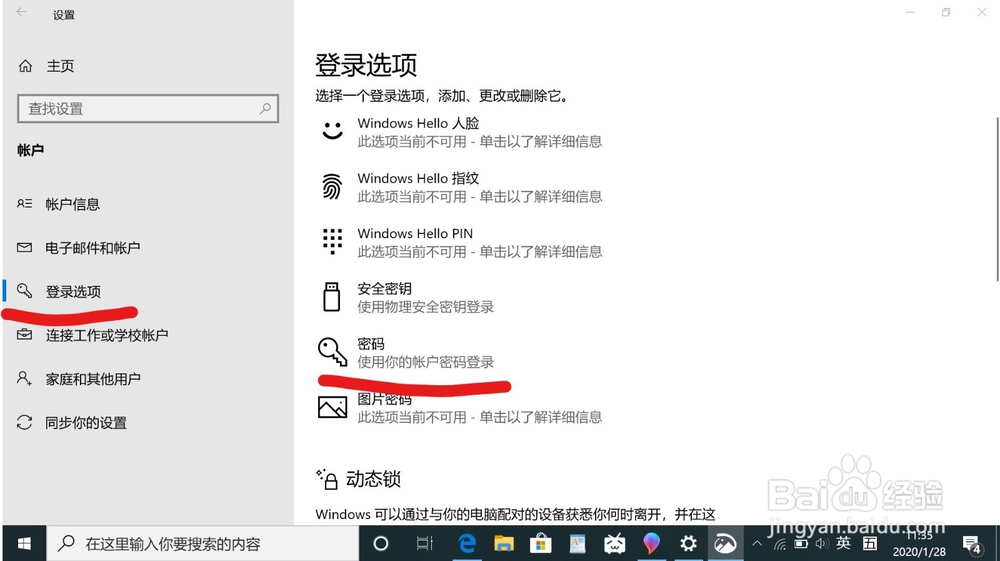
Task: Go back with the Settings back arrow
Action: (x=21, y=13)
